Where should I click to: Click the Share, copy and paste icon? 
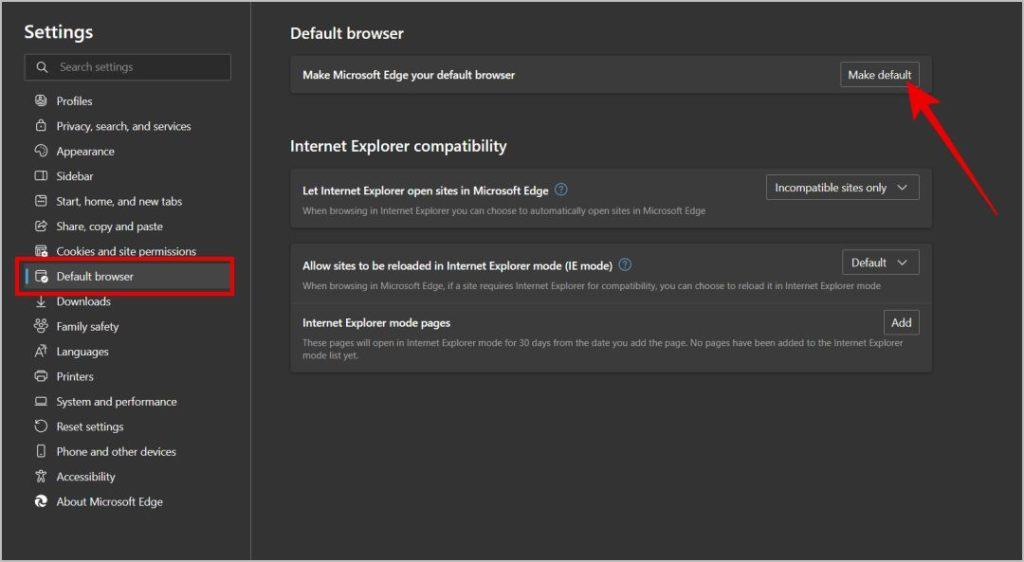coord(41,226)
